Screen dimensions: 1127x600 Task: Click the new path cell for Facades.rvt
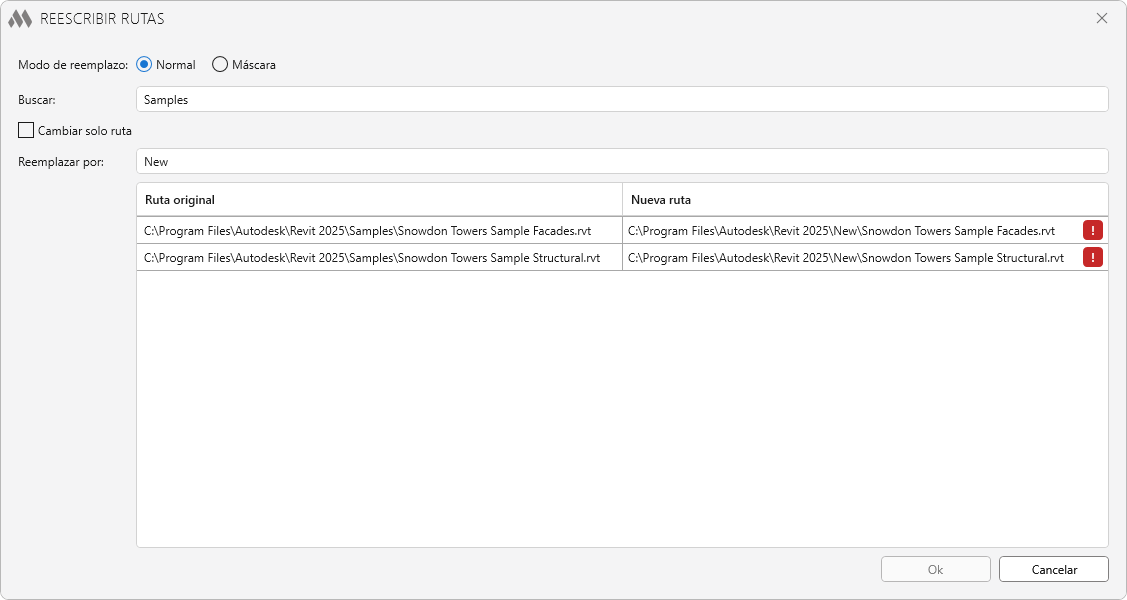[x=841, y=231]
